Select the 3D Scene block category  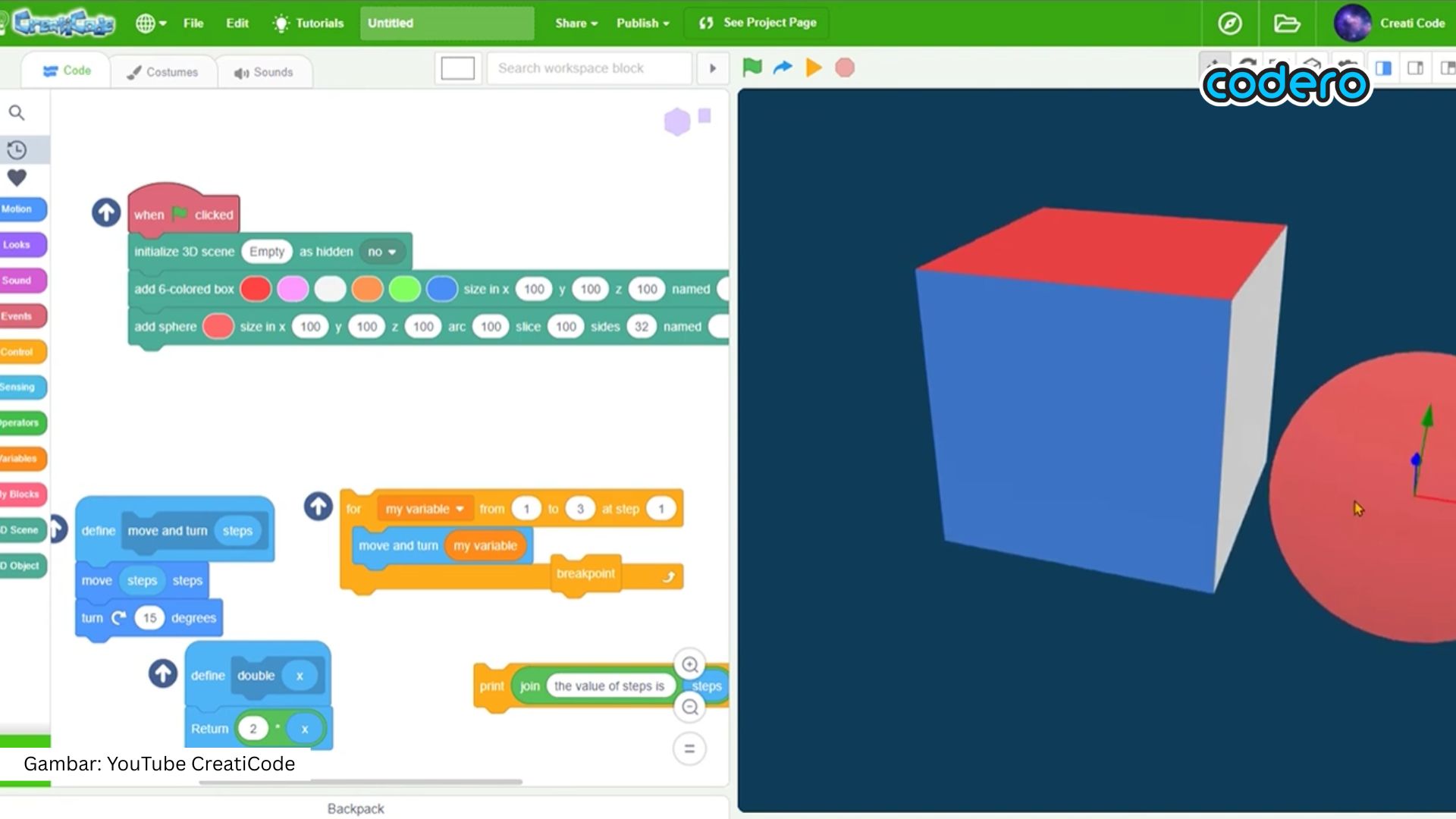(x=21, y=530)
